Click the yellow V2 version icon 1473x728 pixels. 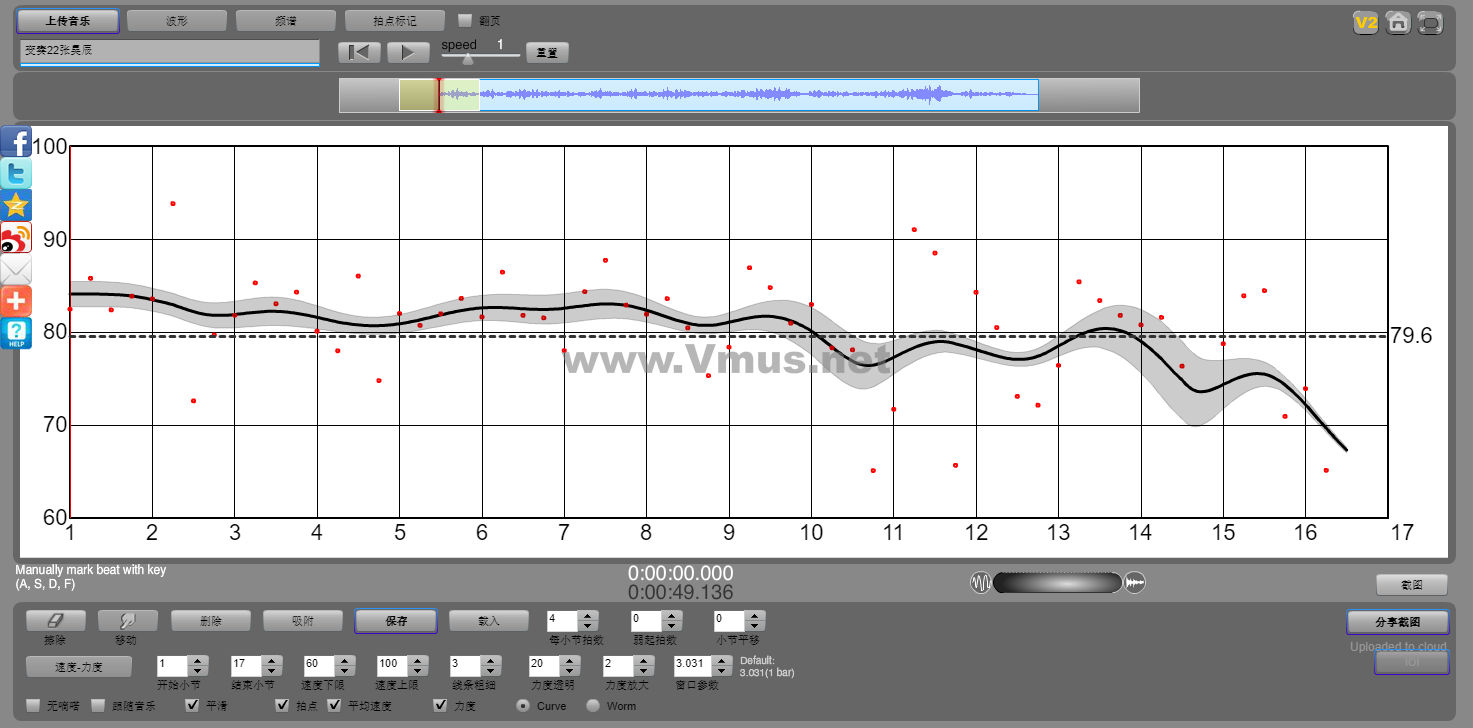pyautogui.click(x=1365, y=22)
